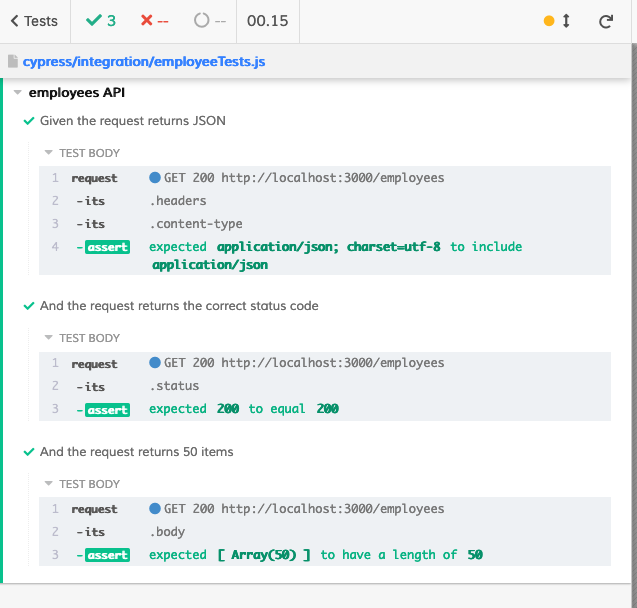This screenshot has width=637, height=608.
Task: Click the orange auto-scrolling status dot
Action: [x=549, y=21]
